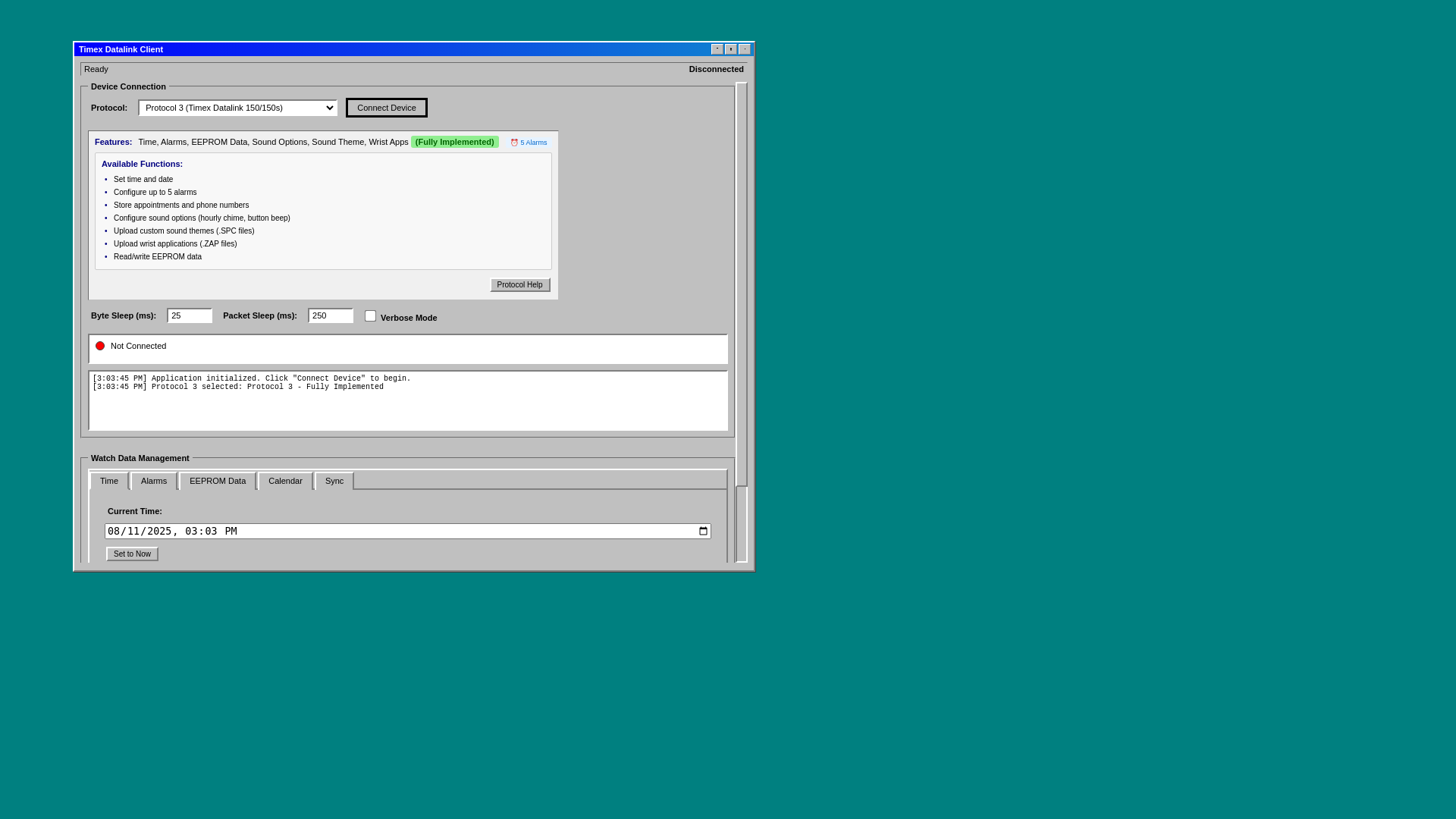Minimize the Timex Datalink Client window
The height and width of the screenshot is (819, 1456).
(x=717, y=49)
